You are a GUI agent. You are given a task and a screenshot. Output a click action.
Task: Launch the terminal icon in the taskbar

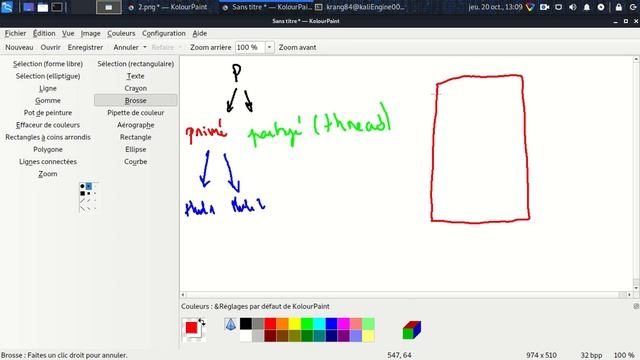(57, 7)
